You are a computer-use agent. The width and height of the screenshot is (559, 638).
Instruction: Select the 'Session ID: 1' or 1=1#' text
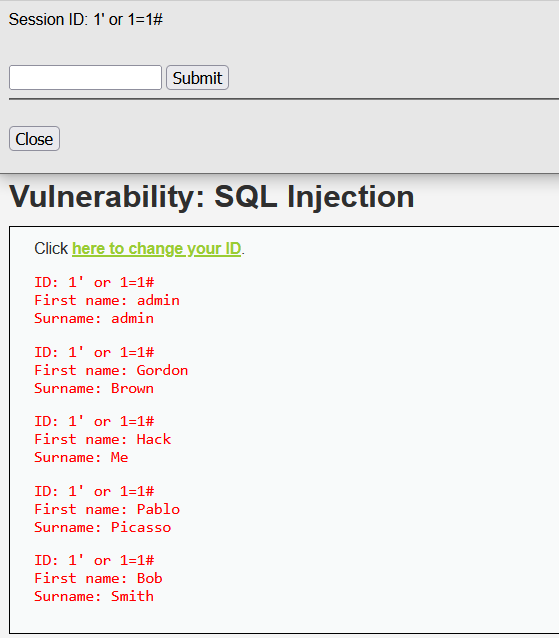pyautogui.click(x=86, y=20)
